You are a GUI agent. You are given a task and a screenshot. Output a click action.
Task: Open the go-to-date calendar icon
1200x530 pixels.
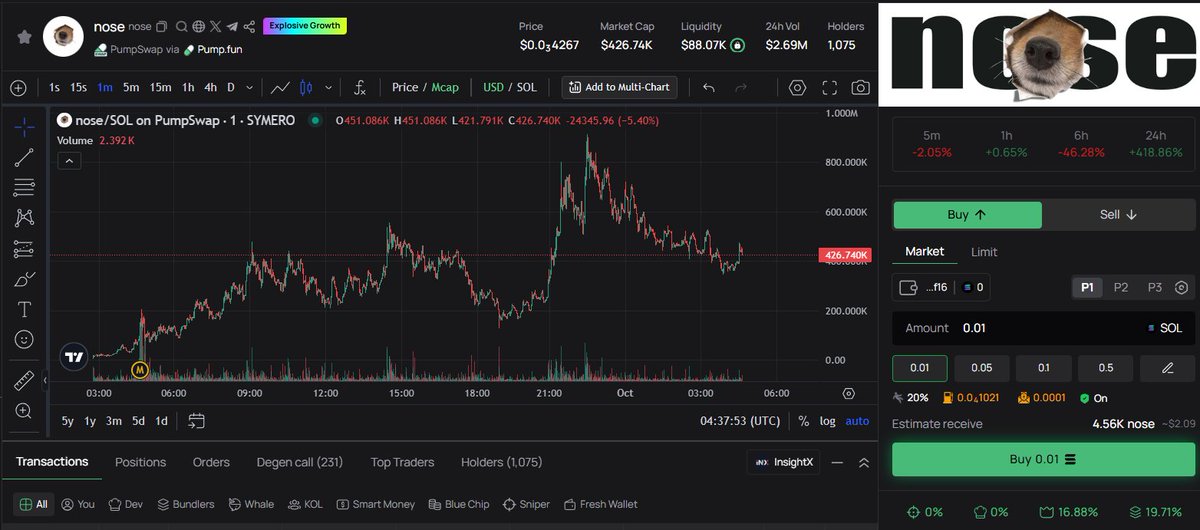(x=196, y=421)
